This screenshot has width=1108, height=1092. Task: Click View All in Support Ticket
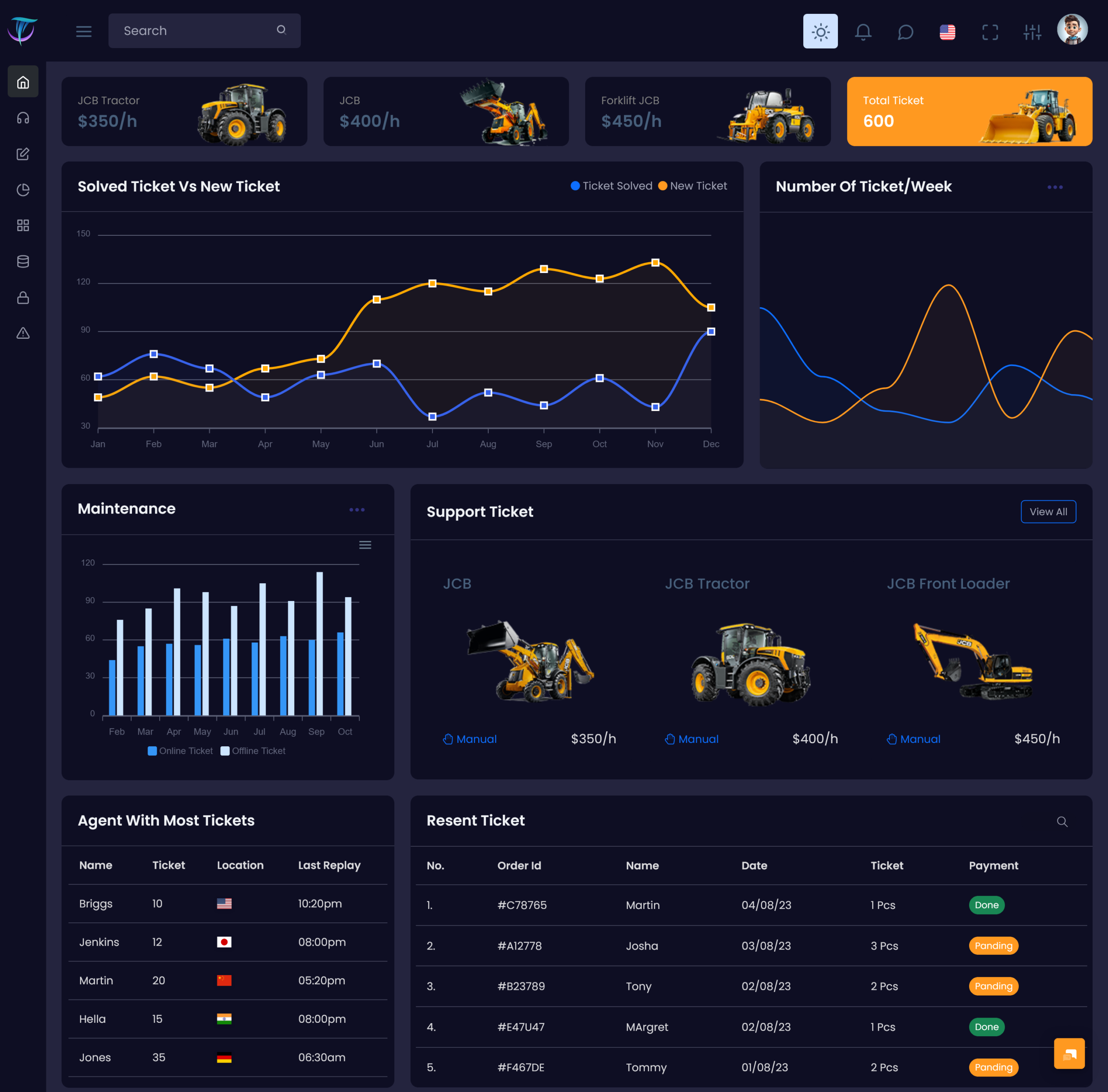tap(1048, 512)
